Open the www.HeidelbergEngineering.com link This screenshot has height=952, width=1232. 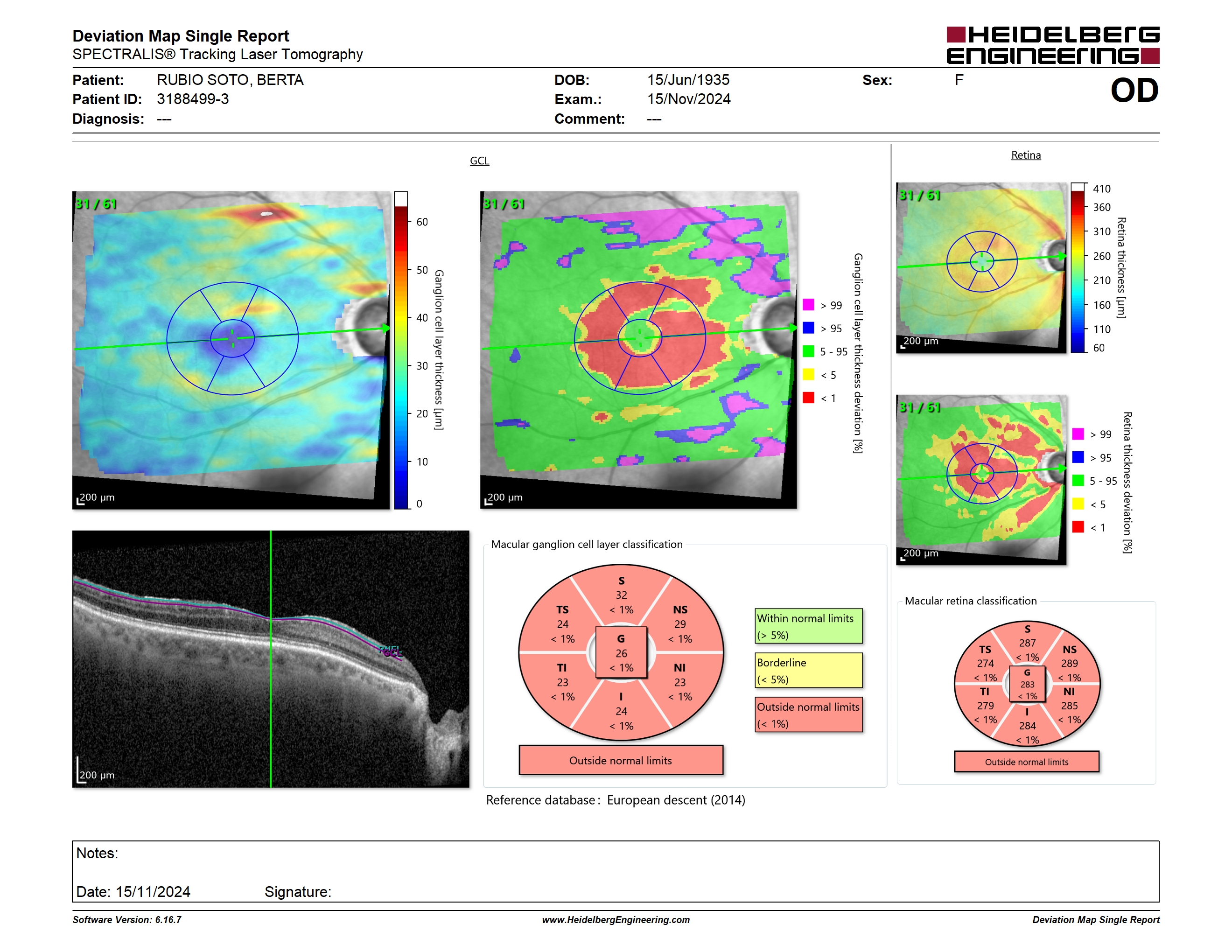[x=616, y=920]
